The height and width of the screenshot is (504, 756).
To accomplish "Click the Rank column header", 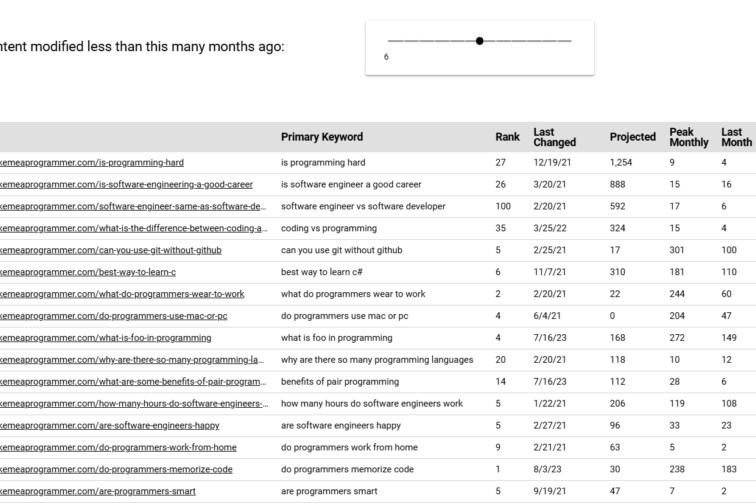I will pyautogui.click(x=507, y=137).
